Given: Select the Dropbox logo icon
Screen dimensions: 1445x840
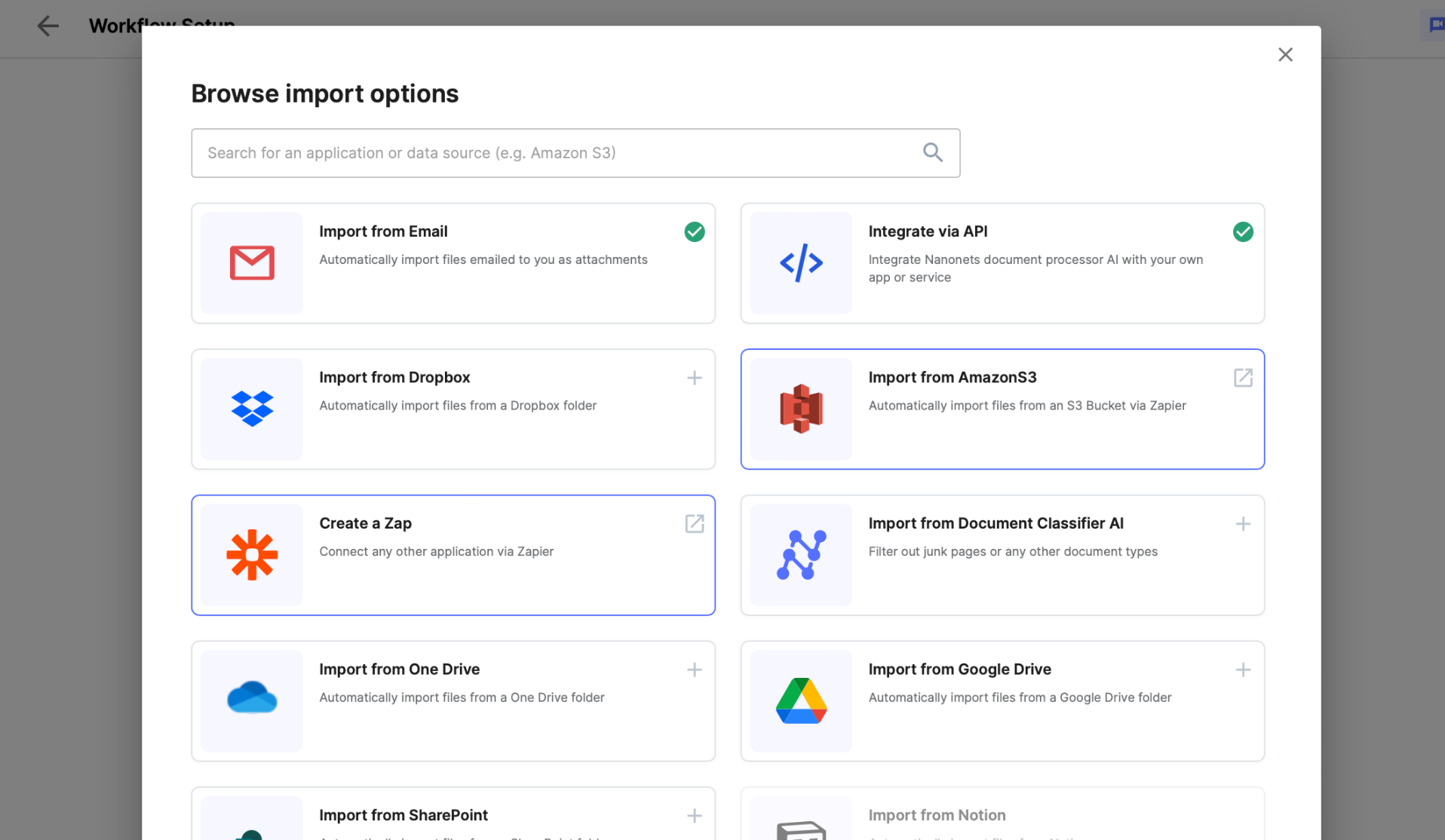Looking at the screenshot, I should [x=252, y=409].
